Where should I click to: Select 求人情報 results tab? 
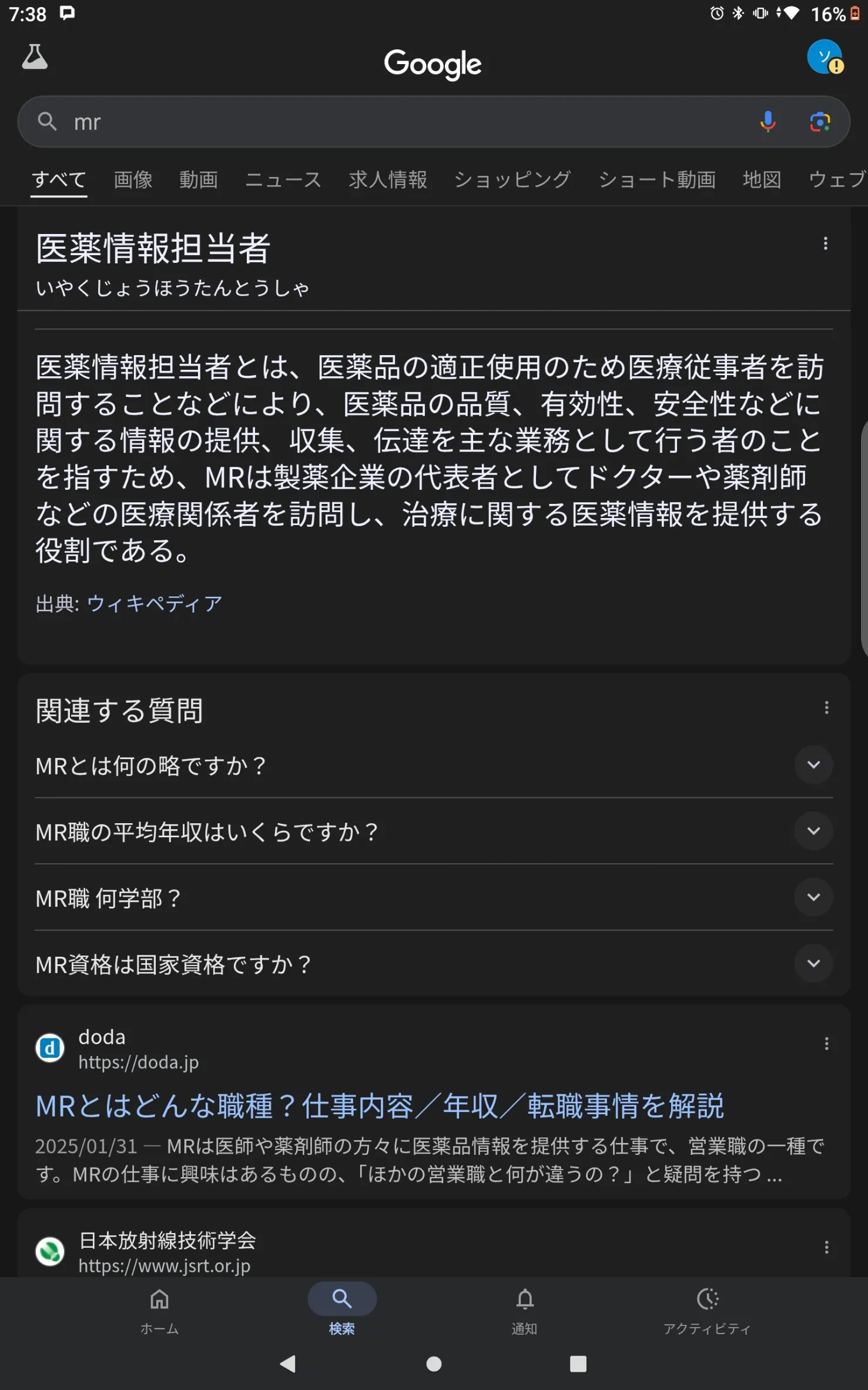(x=388, y=179)
